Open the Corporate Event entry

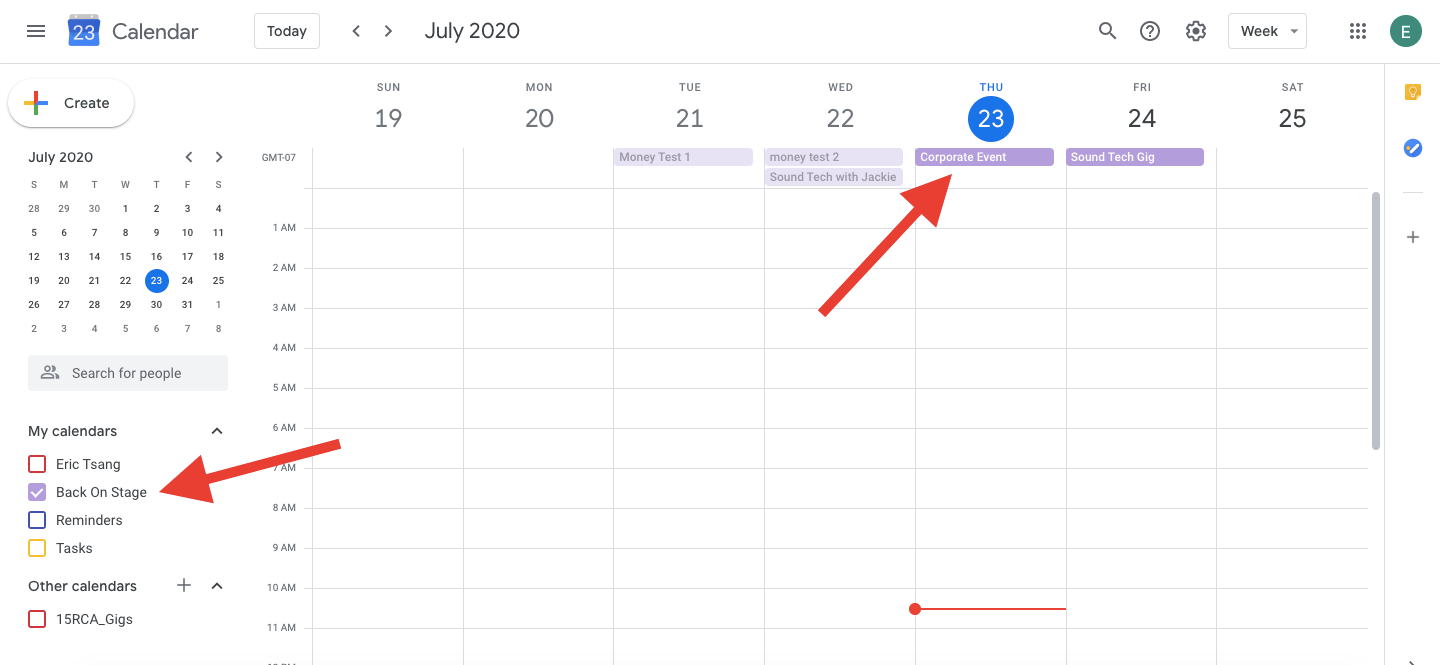click(x=983, y=157)
